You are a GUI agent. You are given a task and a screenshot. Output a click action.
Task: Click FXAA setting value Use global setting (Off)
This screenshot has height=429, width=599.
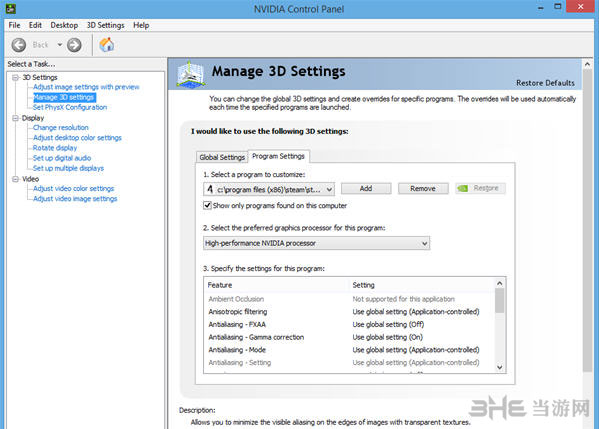click(x=388, y=324)
